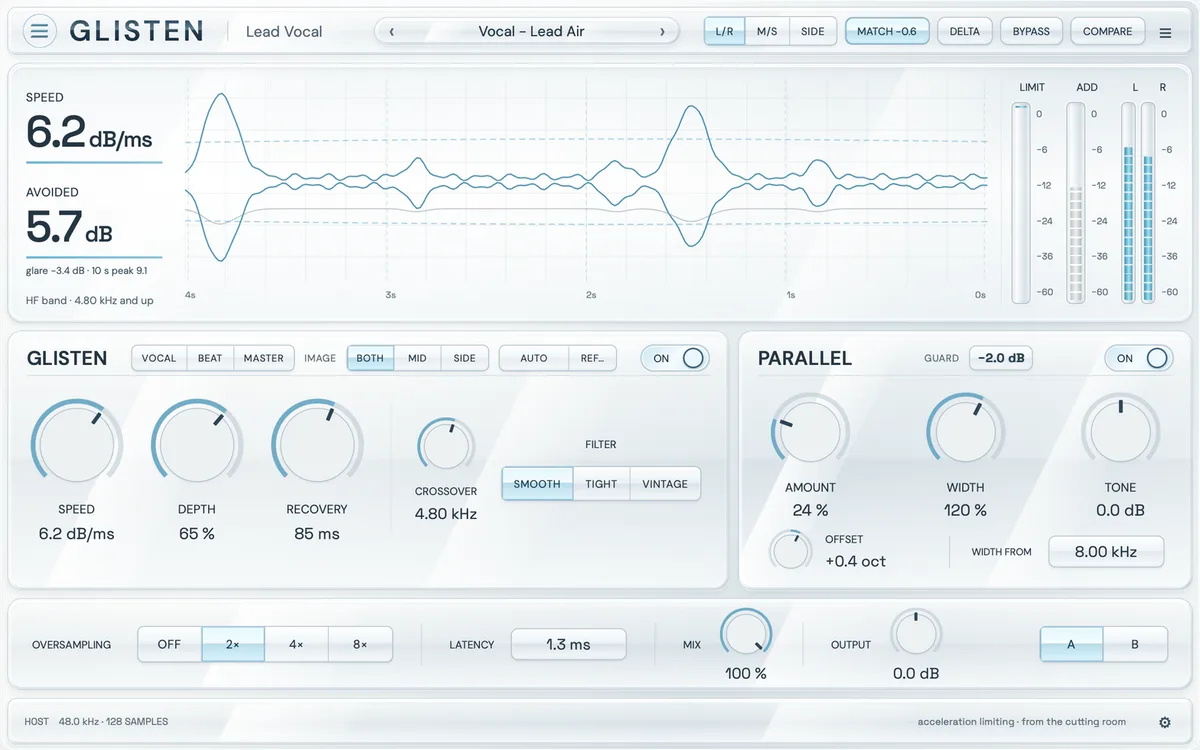Toggle the MATCH -0.6 button
The height and width of the screenshot is (750, 1200).
point(887,31)
